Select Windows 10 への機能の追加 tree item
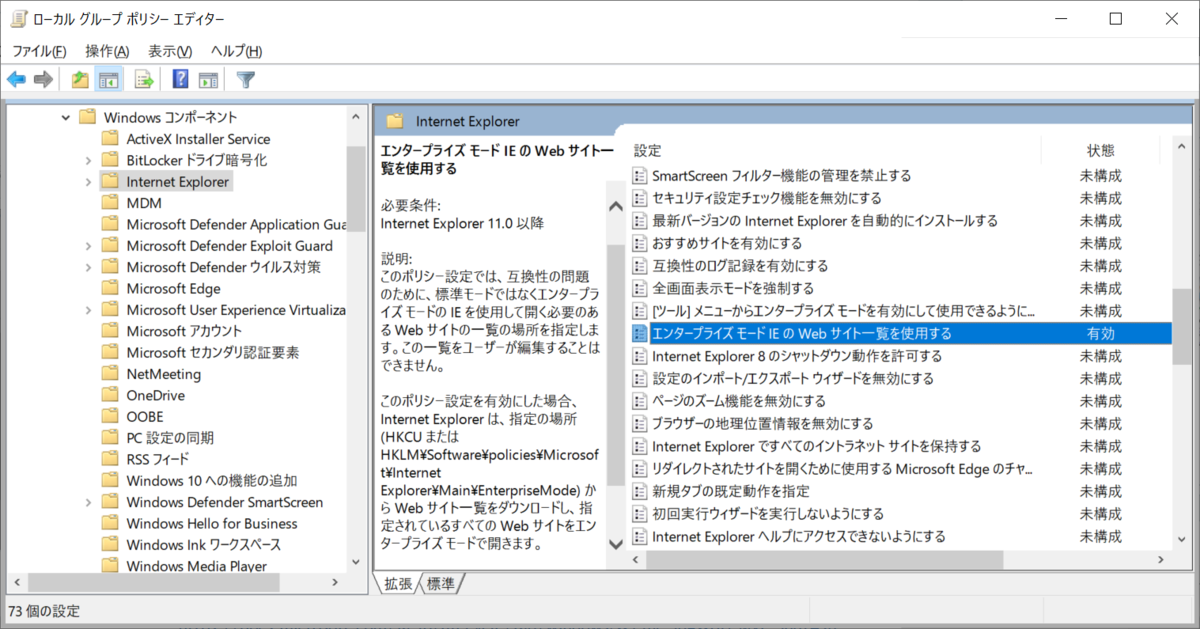1200x629 pixels. tap(212, 480)
